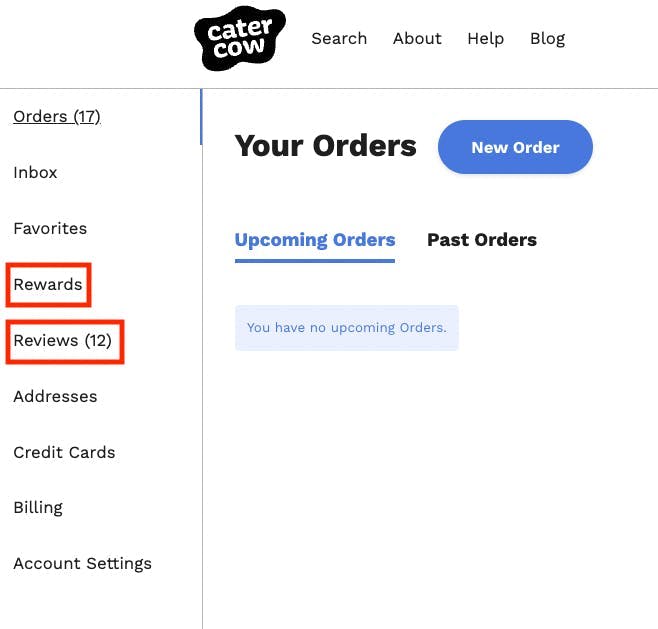Show your Favorites
Screen dimensions: 658x629
[50, 229]
